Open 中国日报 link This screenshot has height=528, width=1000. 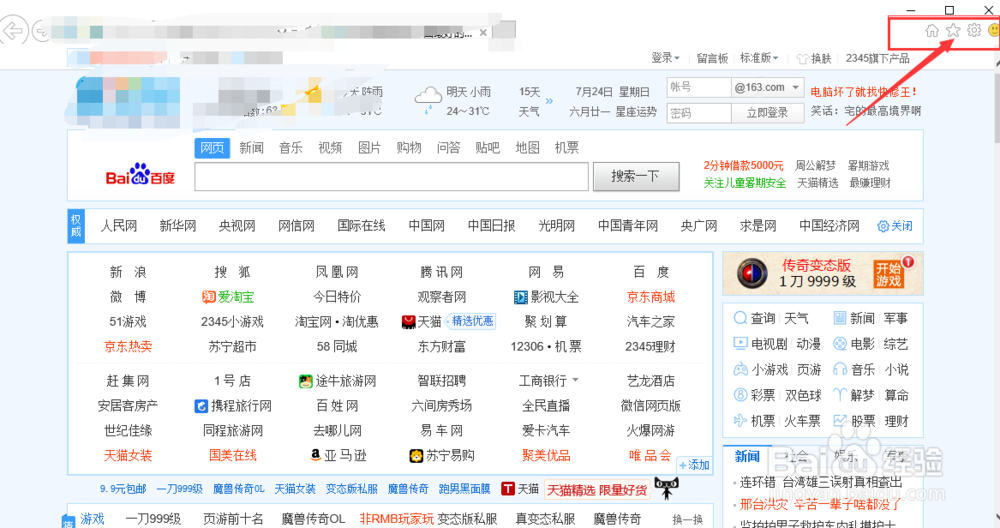(491, 226)
